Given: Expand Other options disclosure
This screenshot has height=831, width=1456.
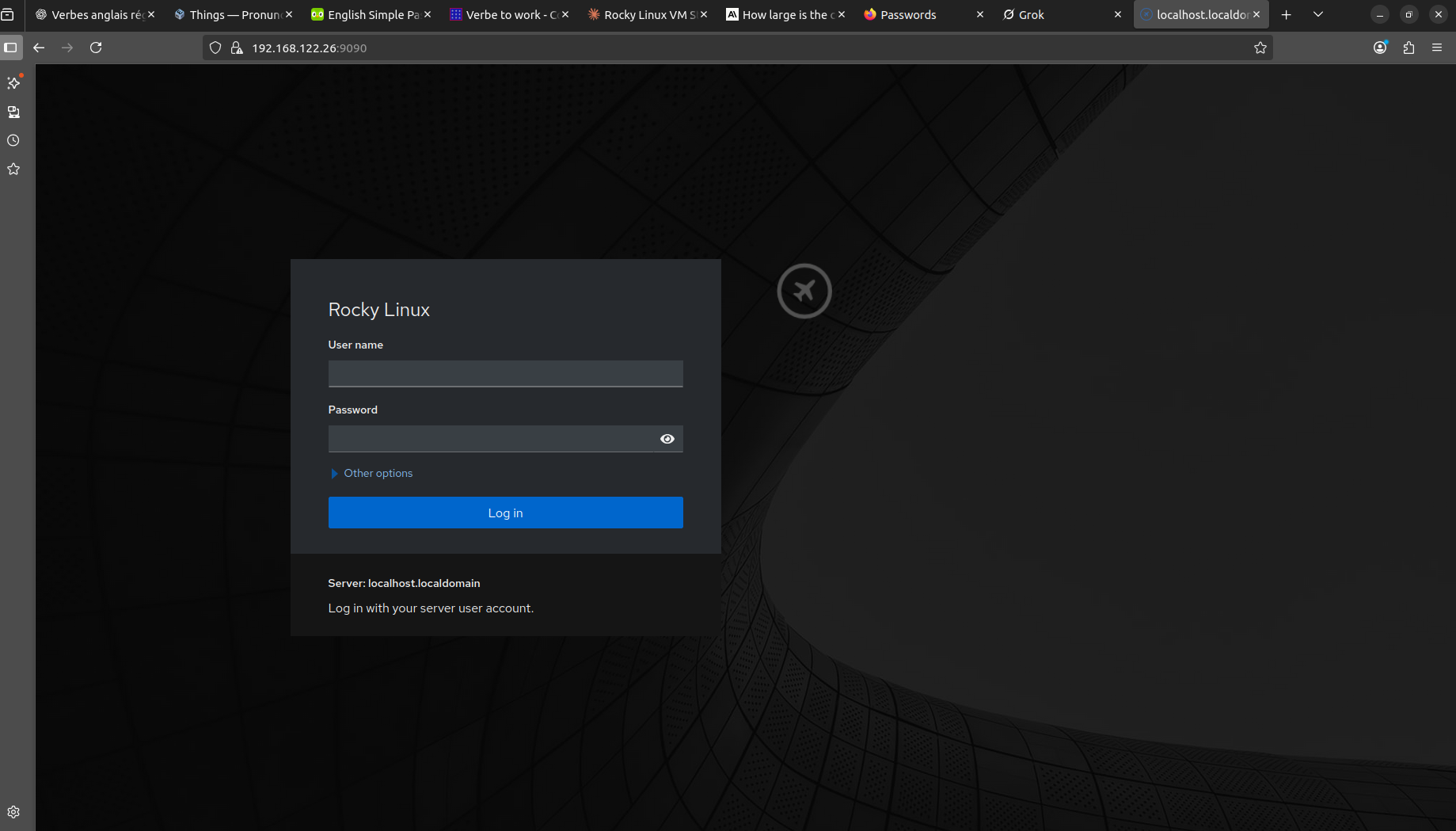Looking at the screenshot, I should 372,473.
